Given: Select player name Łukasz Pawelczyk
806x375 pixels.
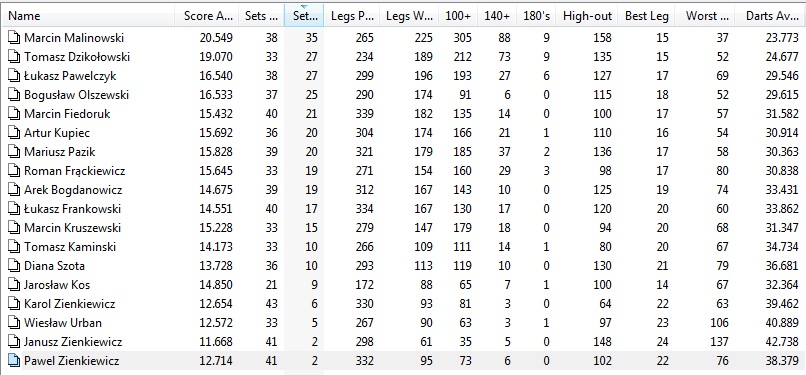Looking at the screenshot, I should pyautogui.click(x=70, y=76).
